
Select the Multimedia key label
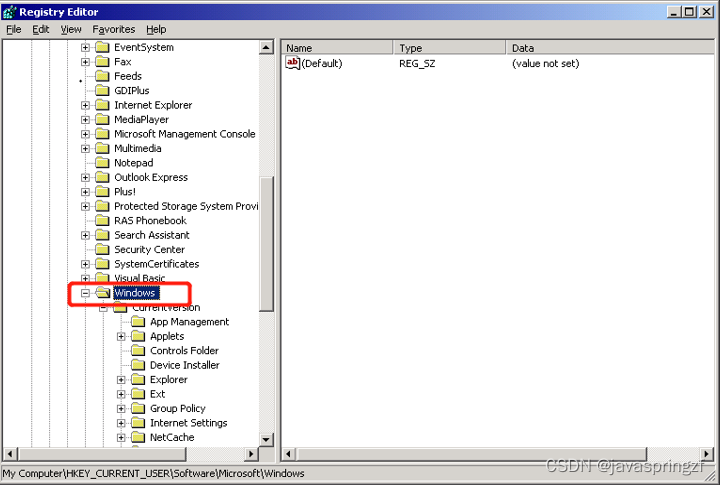[138, 148]
